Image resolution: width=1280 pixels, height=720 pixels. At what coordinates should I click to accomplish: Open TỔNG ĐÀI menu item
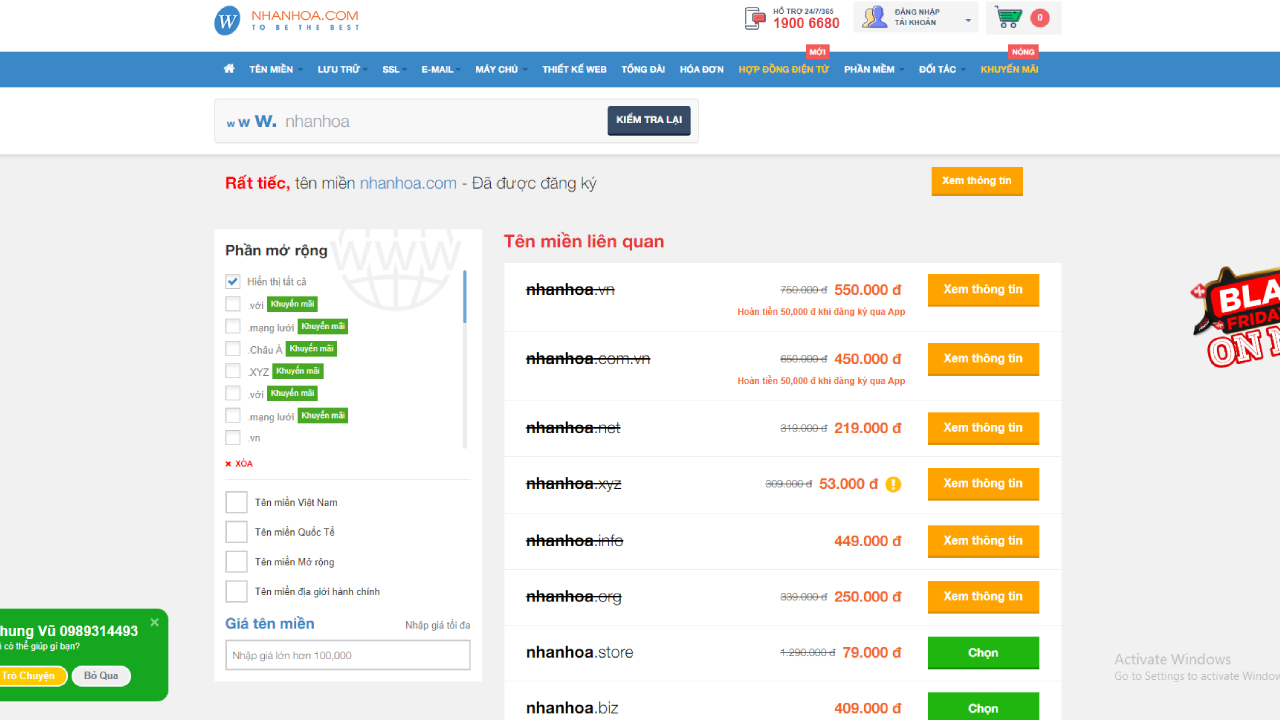643,69
